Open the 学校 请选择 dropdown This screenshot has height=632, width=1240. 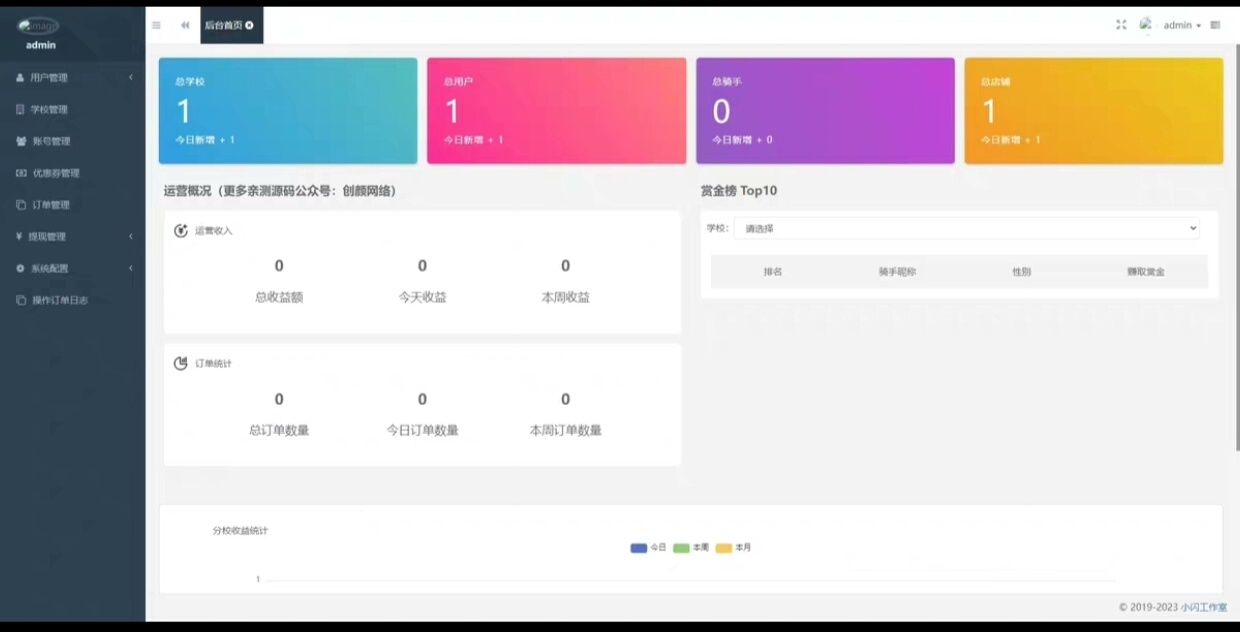pos(967,228)
